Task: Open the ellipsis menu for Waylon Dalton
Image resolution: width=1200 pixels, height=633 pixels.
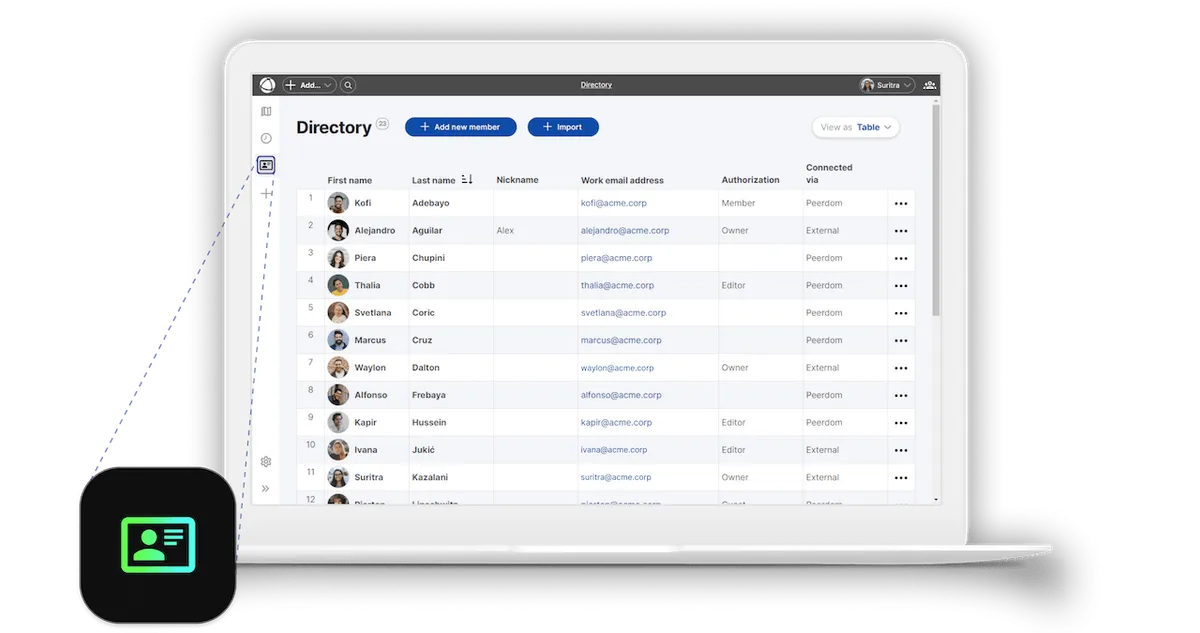Action: [899, 367]
